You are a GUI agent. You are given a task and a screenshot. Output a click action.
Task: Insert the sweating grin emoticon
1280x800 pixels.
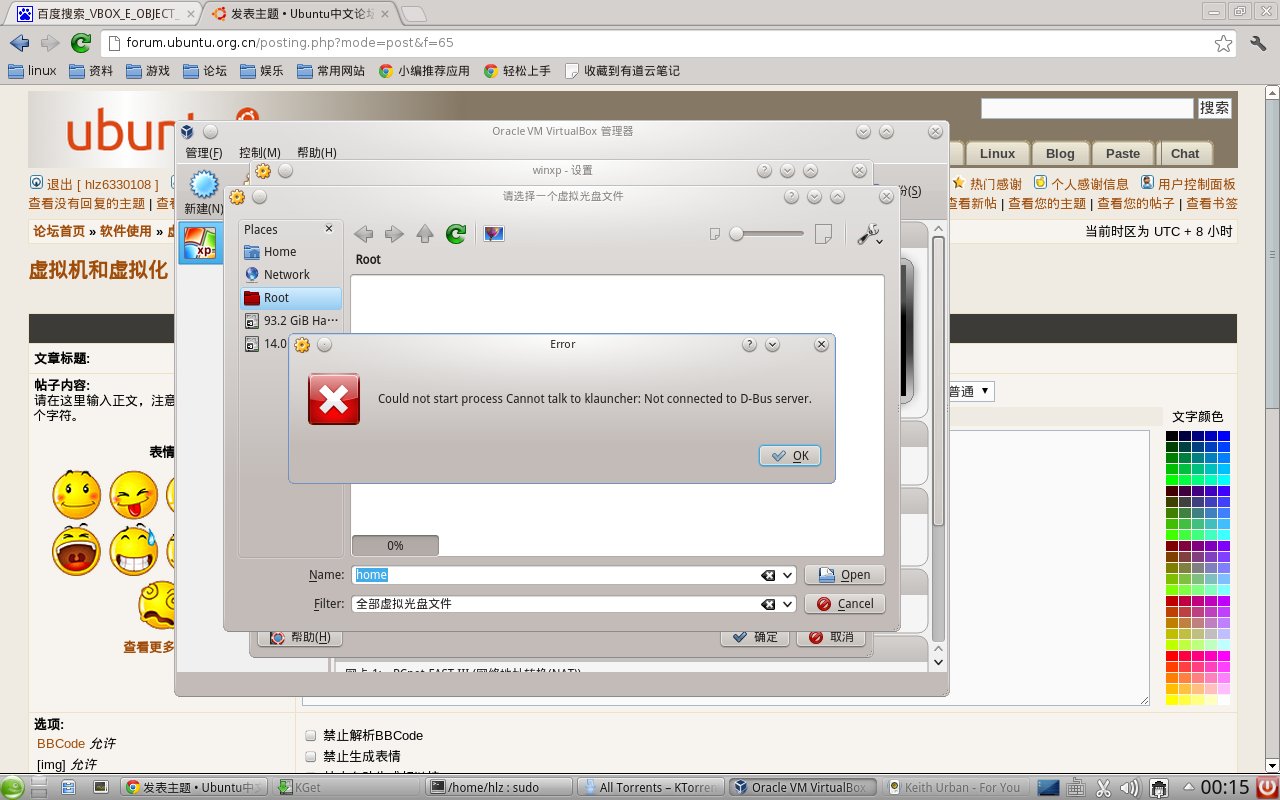134,550
